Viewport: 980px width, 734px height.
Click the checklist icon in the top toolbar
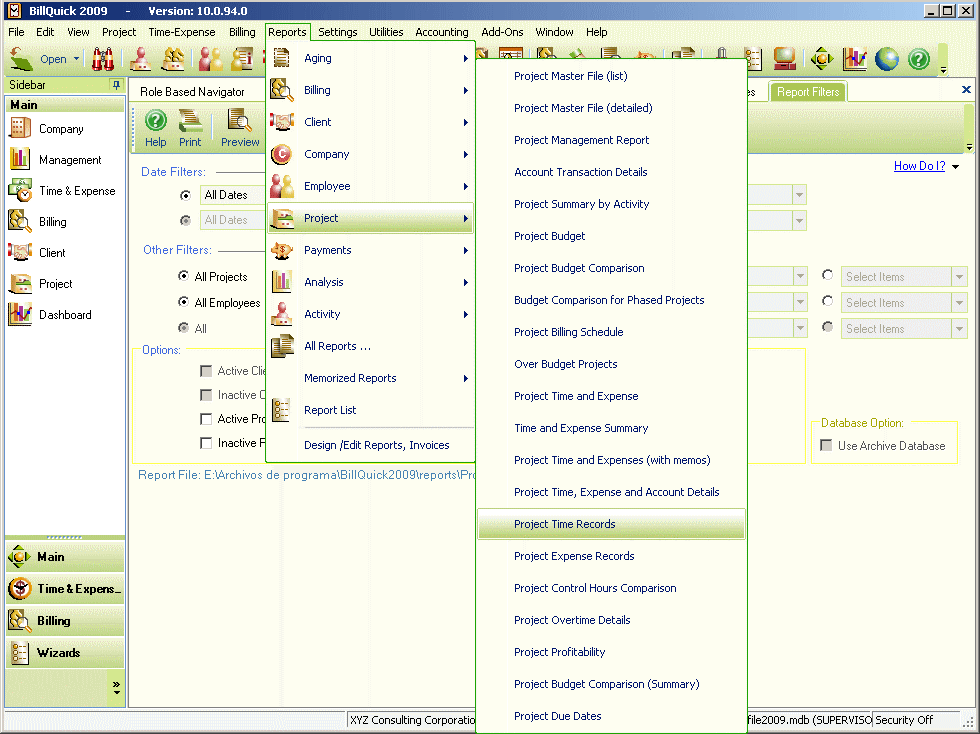[753, 59]
